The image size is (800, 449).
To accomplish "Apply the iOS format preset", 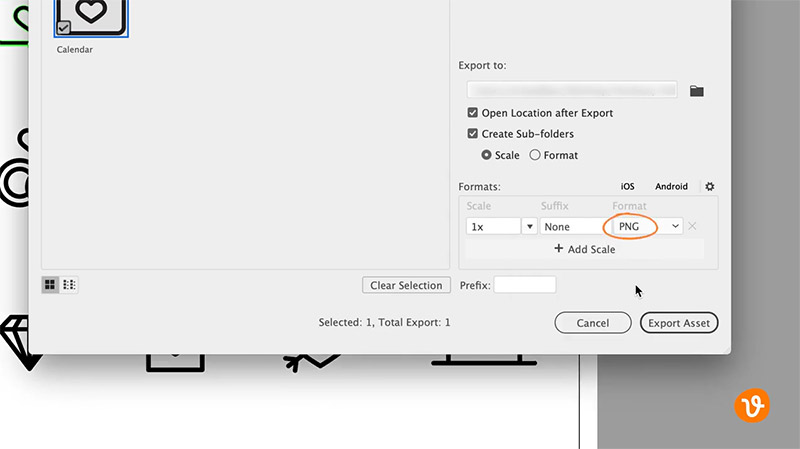I will tap(628, 186).
